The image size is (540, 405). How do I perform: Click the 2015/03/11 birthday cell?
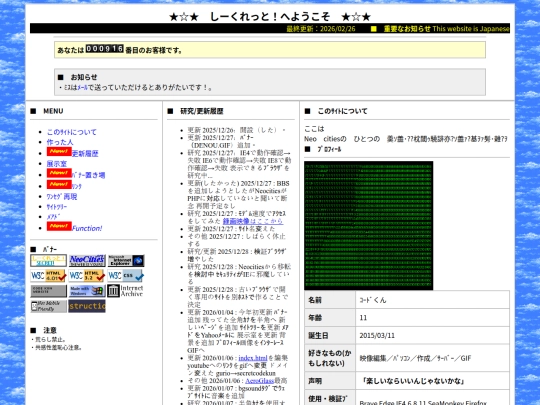tap(432, 335)
